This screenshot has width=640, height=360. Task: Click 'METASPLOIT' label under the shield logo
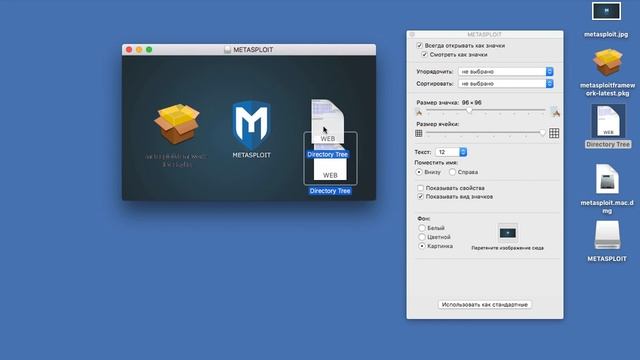(251, 155)
